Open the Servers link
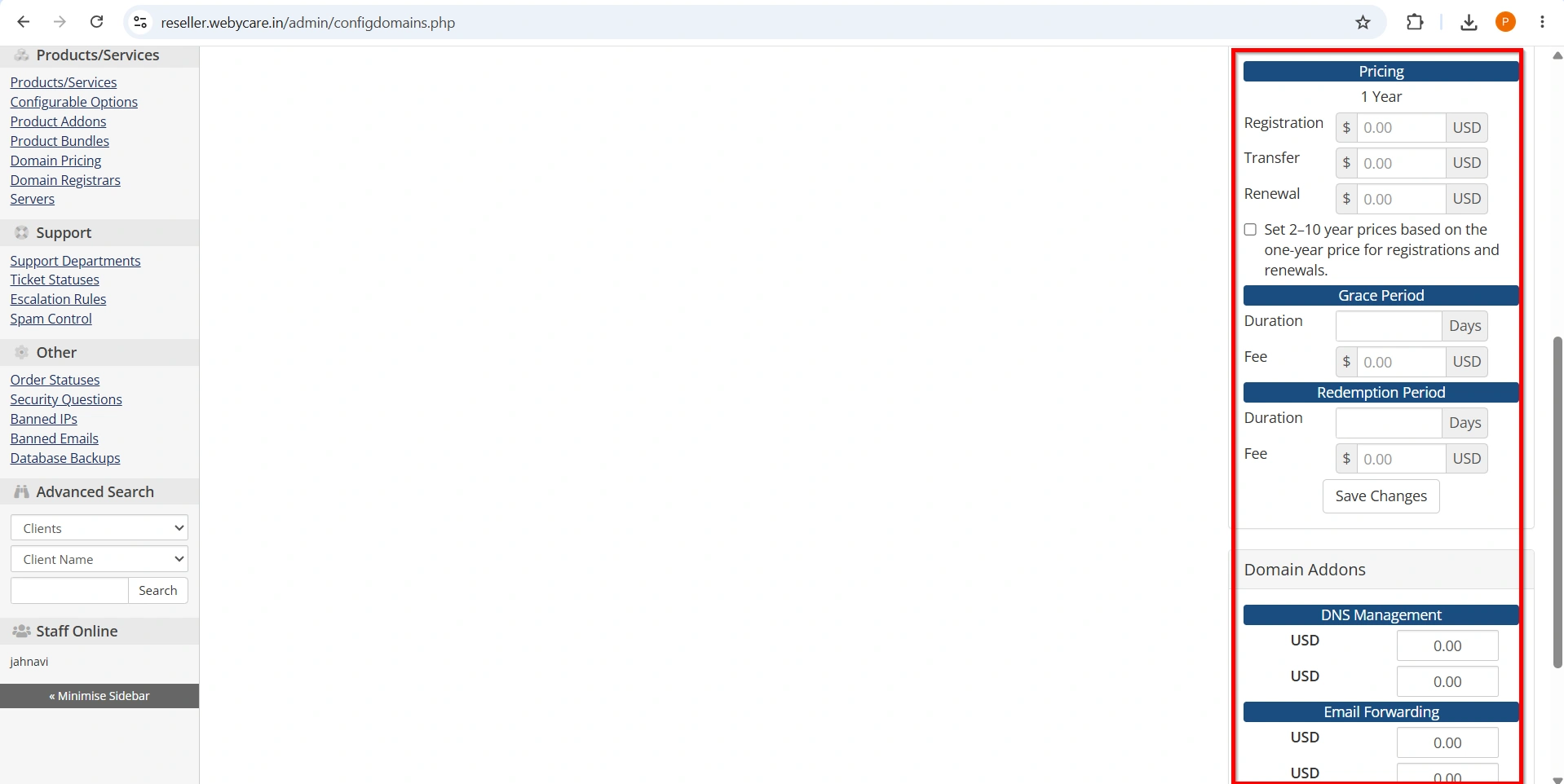1564x784 pixels. (33, 199)
